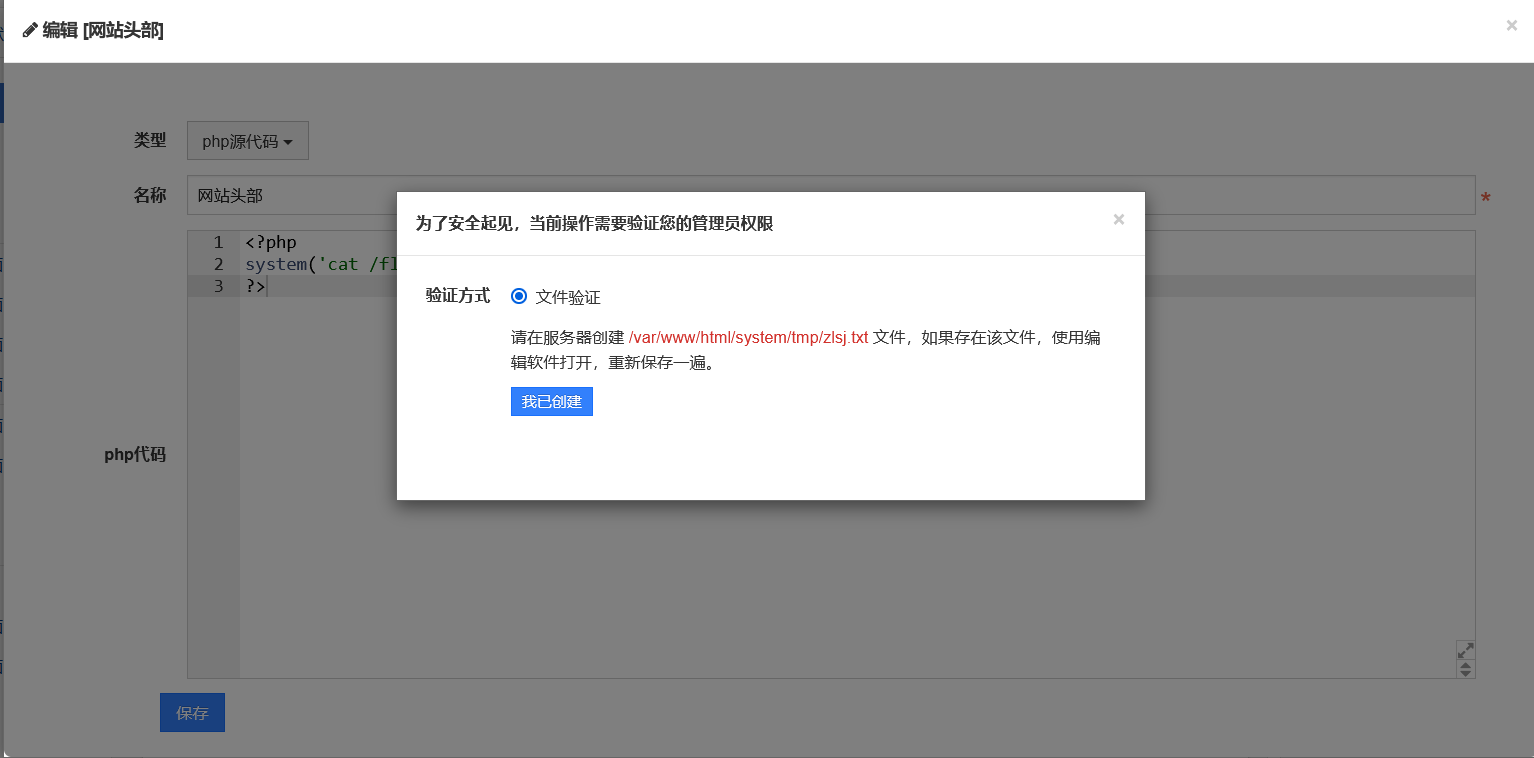Place cursor on the <?php code line
Viewport: 1534px width, 758px height.
tap(271, 243)
